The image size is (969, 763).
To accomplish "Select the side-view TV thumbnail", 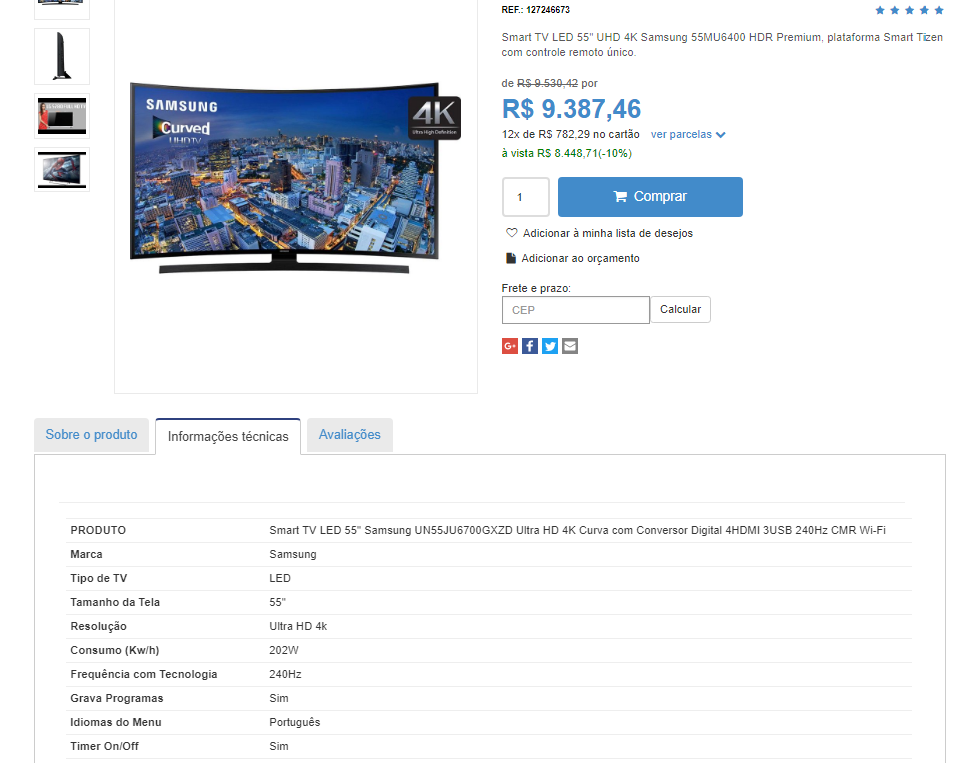I will [62, 56].
